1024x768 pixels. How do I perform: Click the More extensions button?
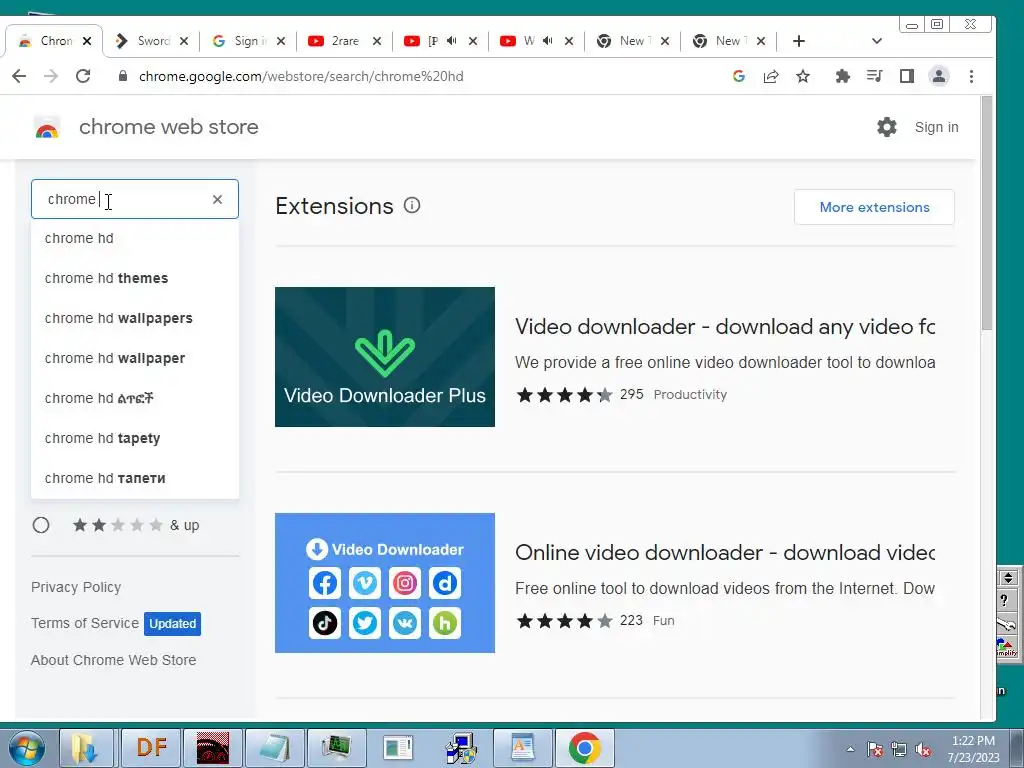click(x=874, y=207)
